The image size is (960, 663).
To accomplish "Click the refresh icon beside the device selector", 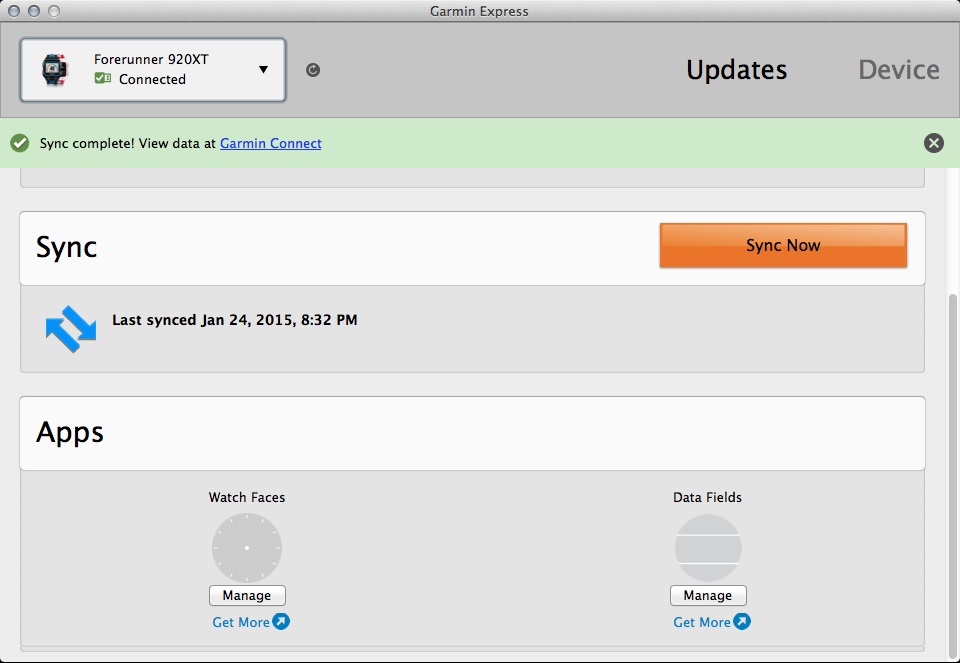I will (313, 70).
